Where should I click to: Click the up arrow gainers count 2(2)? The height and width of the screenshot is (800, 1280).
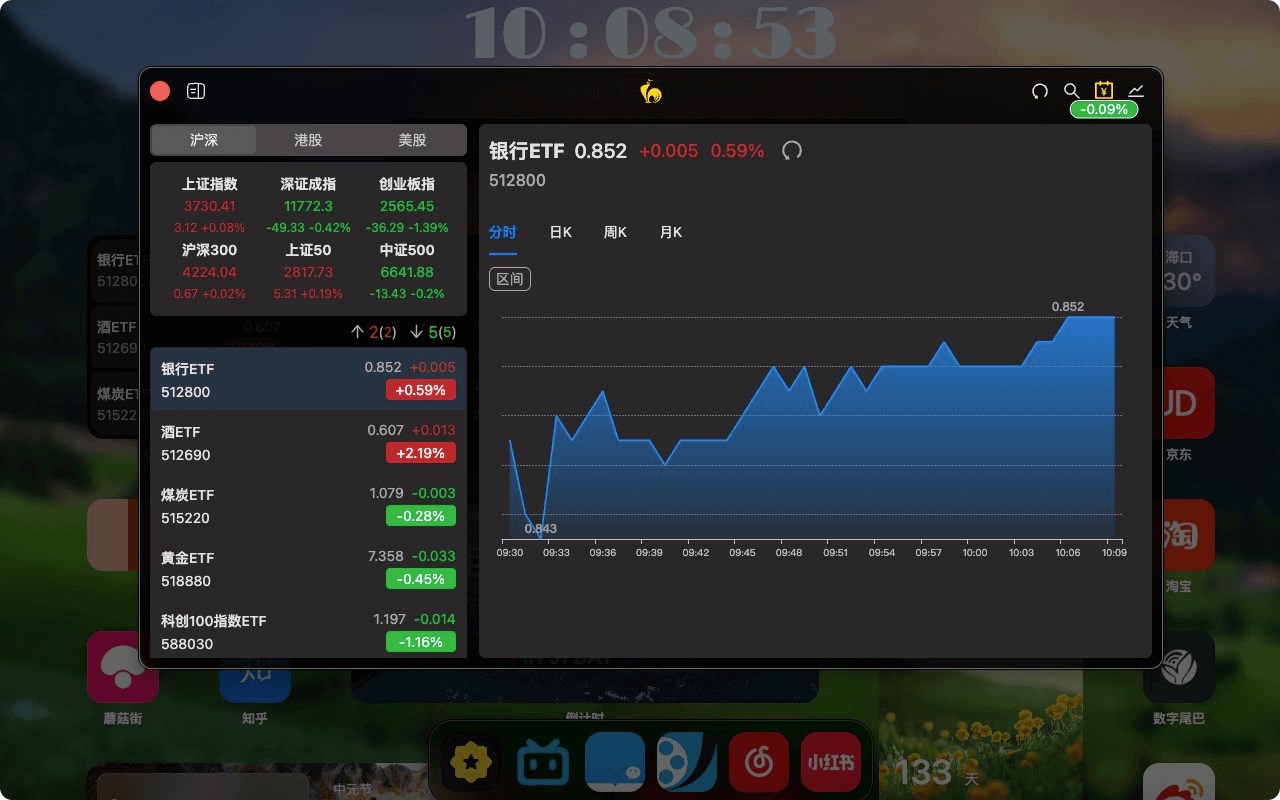(373, 332)
